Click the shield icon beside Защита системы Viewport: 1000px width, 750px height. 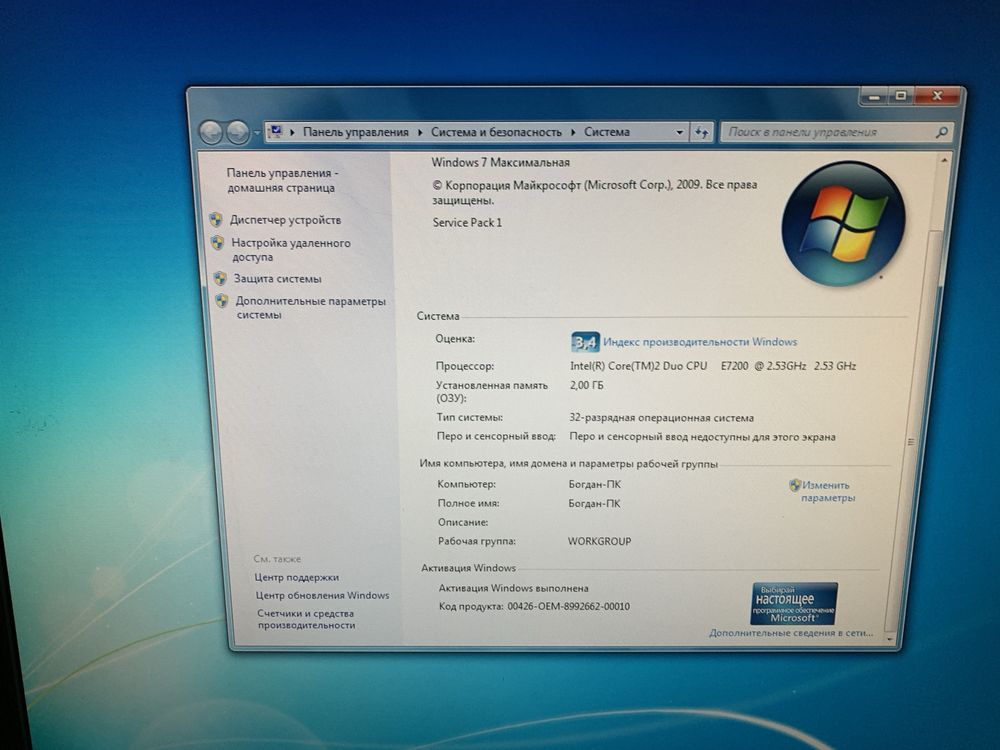click(x=220, y=279)
